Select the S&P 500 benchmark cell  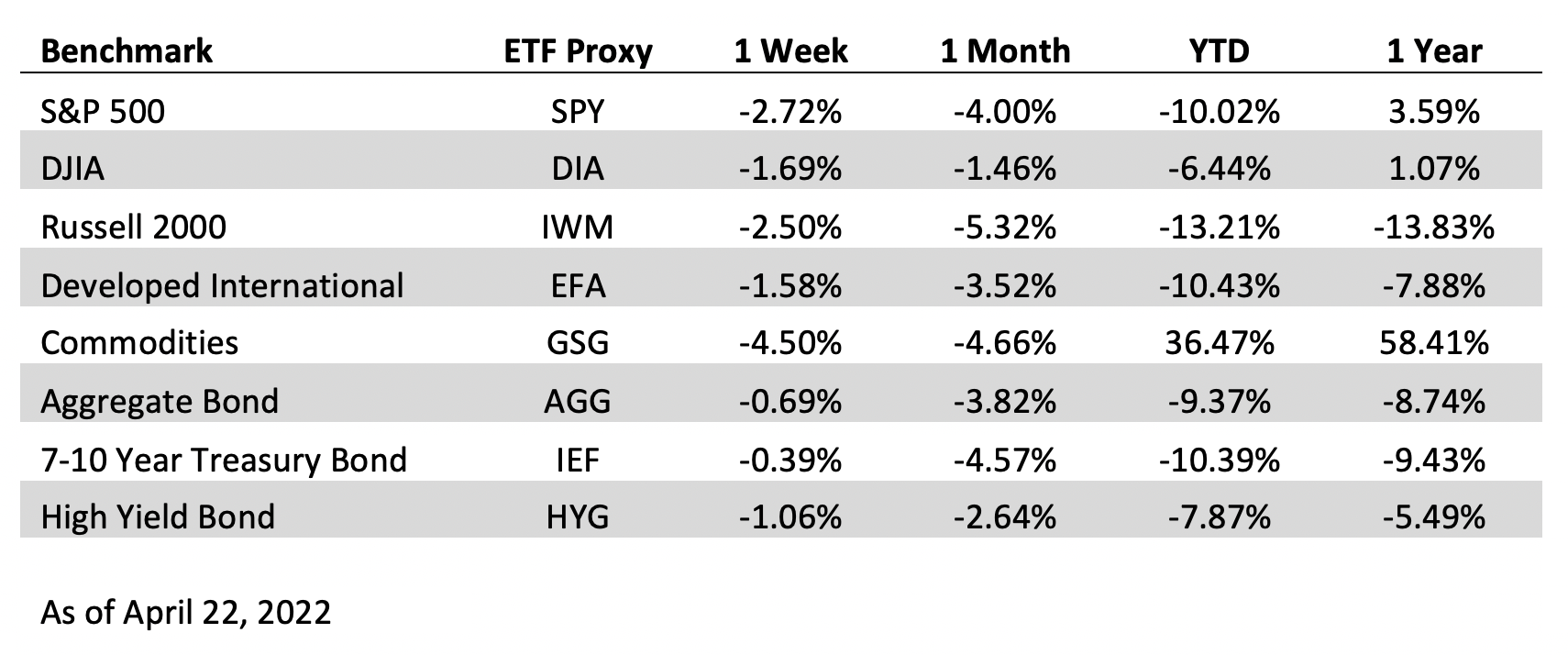(103, 112)
